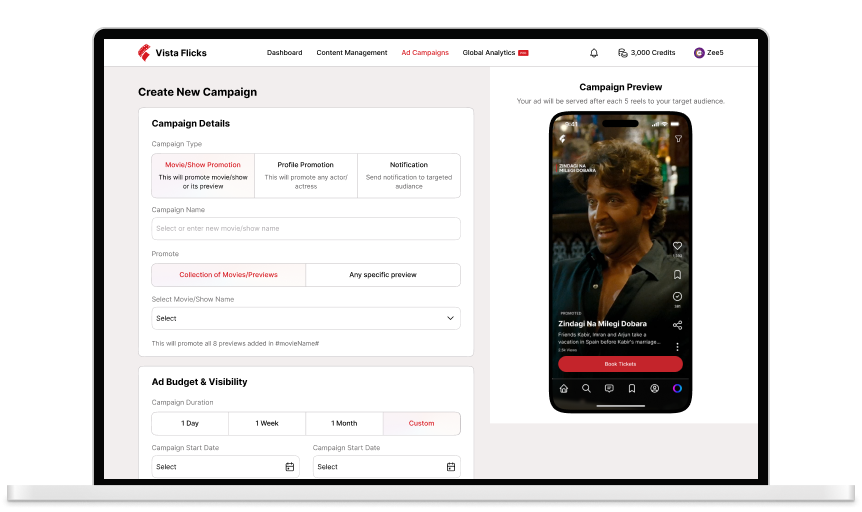This screenshot has height=512, width=862.
Task: Tap the share icon in phone preview
Action: pos(677,325)
